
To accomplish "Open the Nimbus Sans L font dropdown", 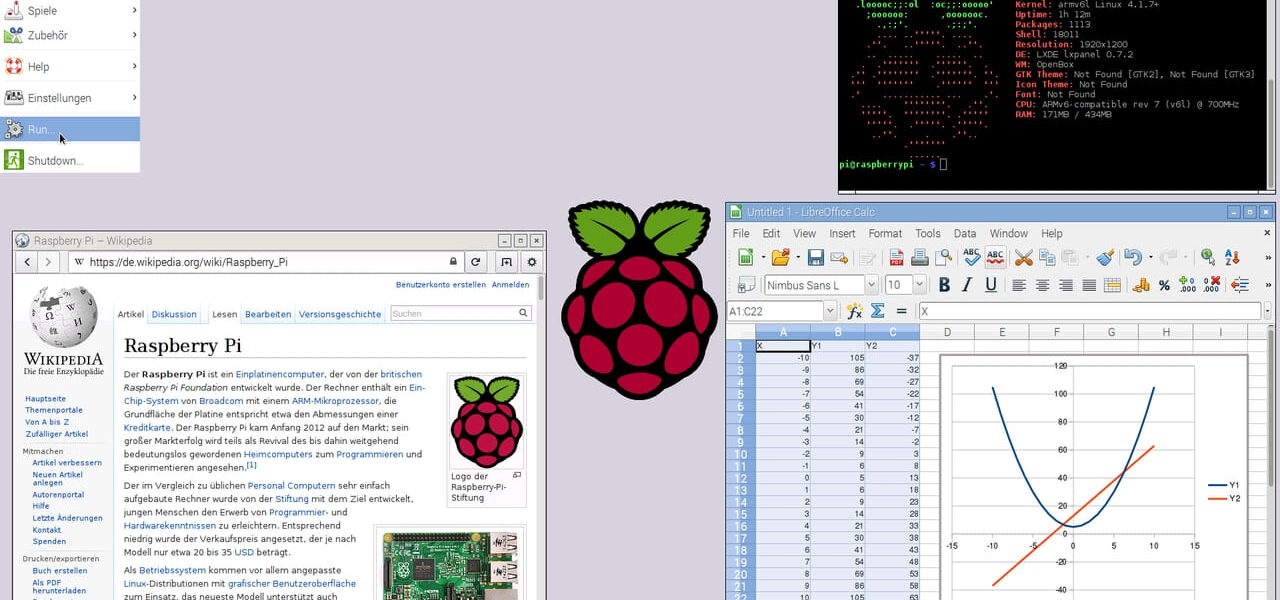I will point(871,285).
